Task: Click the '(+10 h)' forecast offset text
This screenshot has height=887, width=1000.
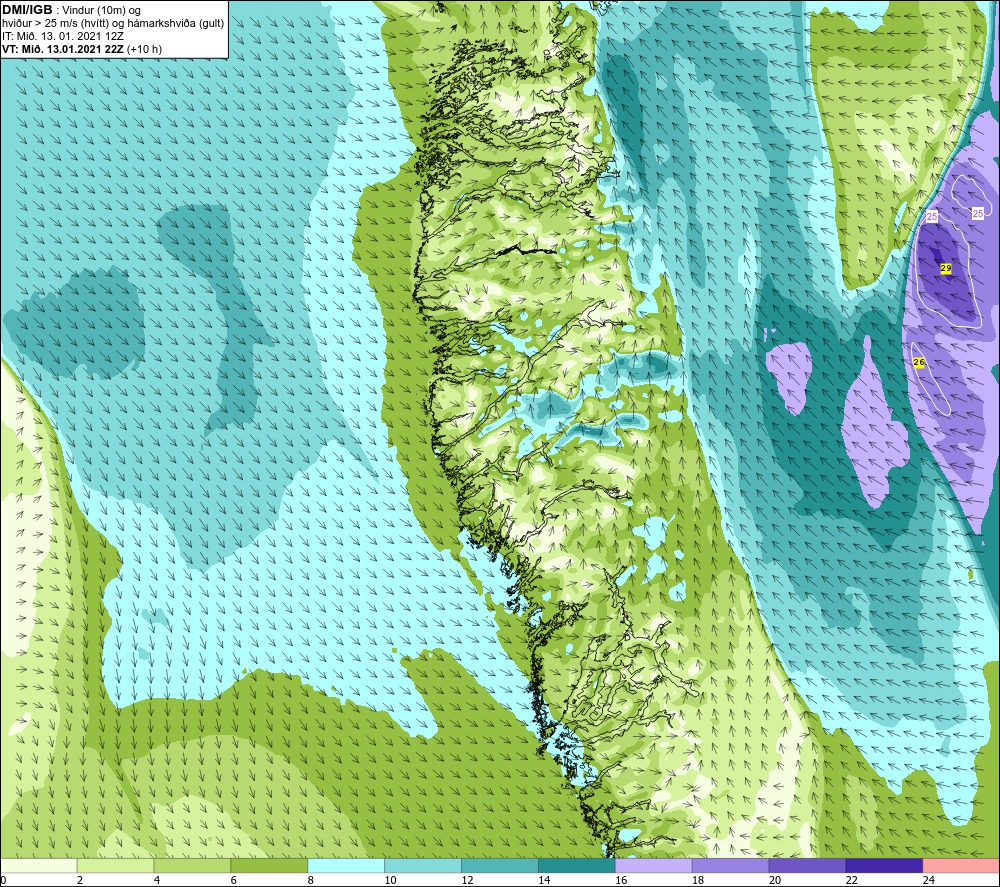Action: pyautogui.click(x=144, y=49)
